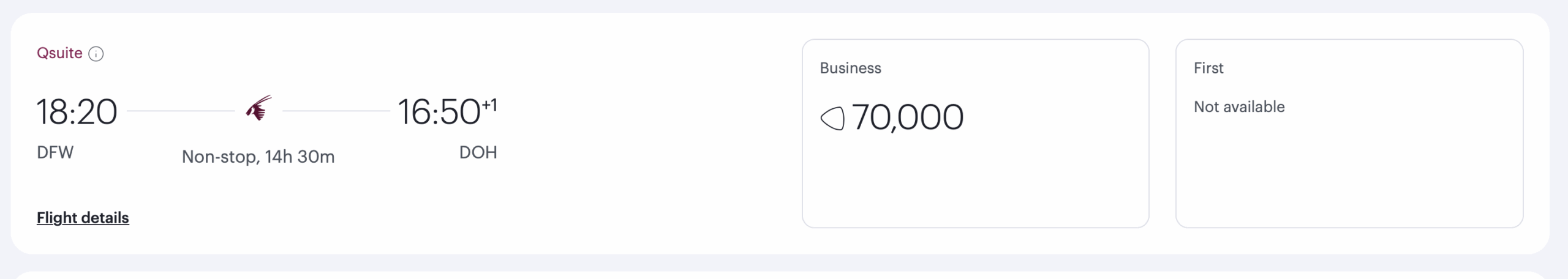
Task: Click the Qsuite info icon
Action: 96,54
